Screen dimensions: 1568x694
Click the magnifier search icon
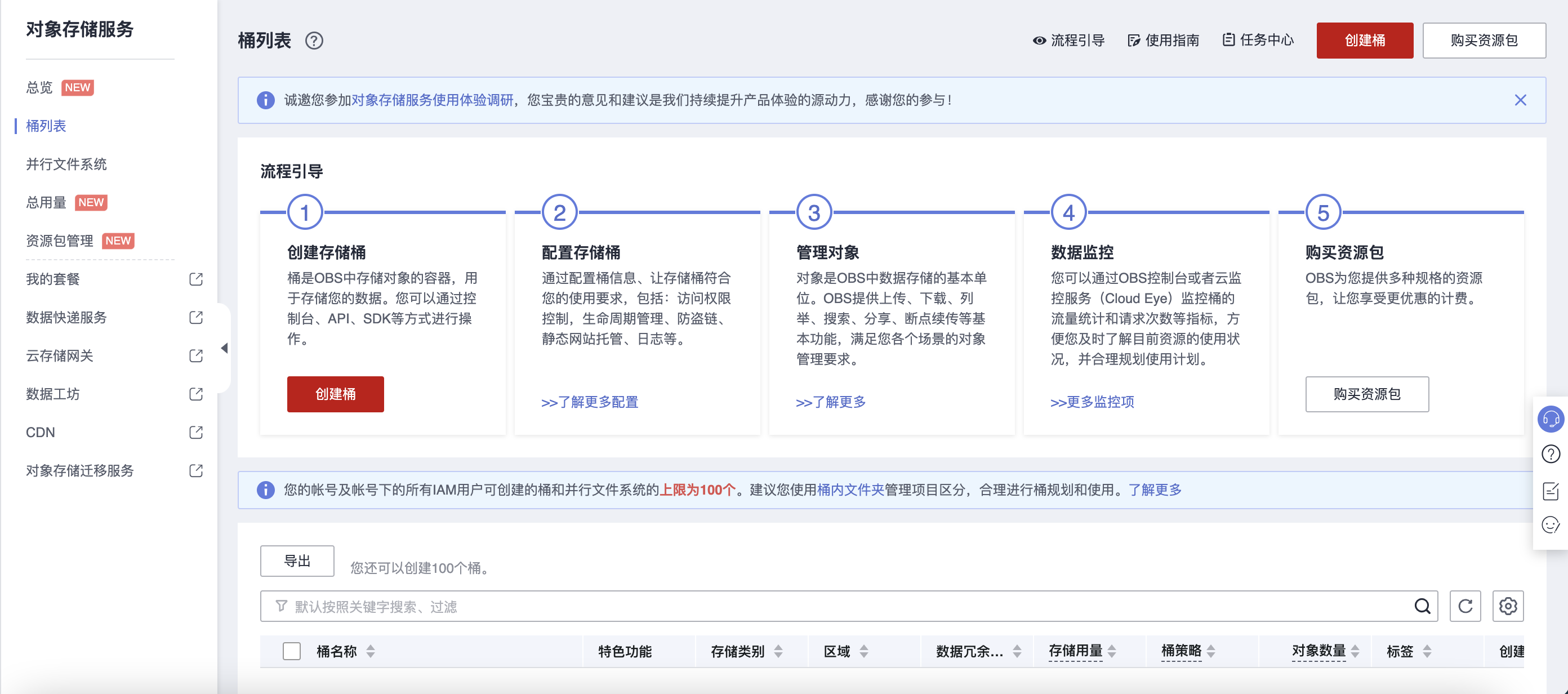pos(1422,606)
